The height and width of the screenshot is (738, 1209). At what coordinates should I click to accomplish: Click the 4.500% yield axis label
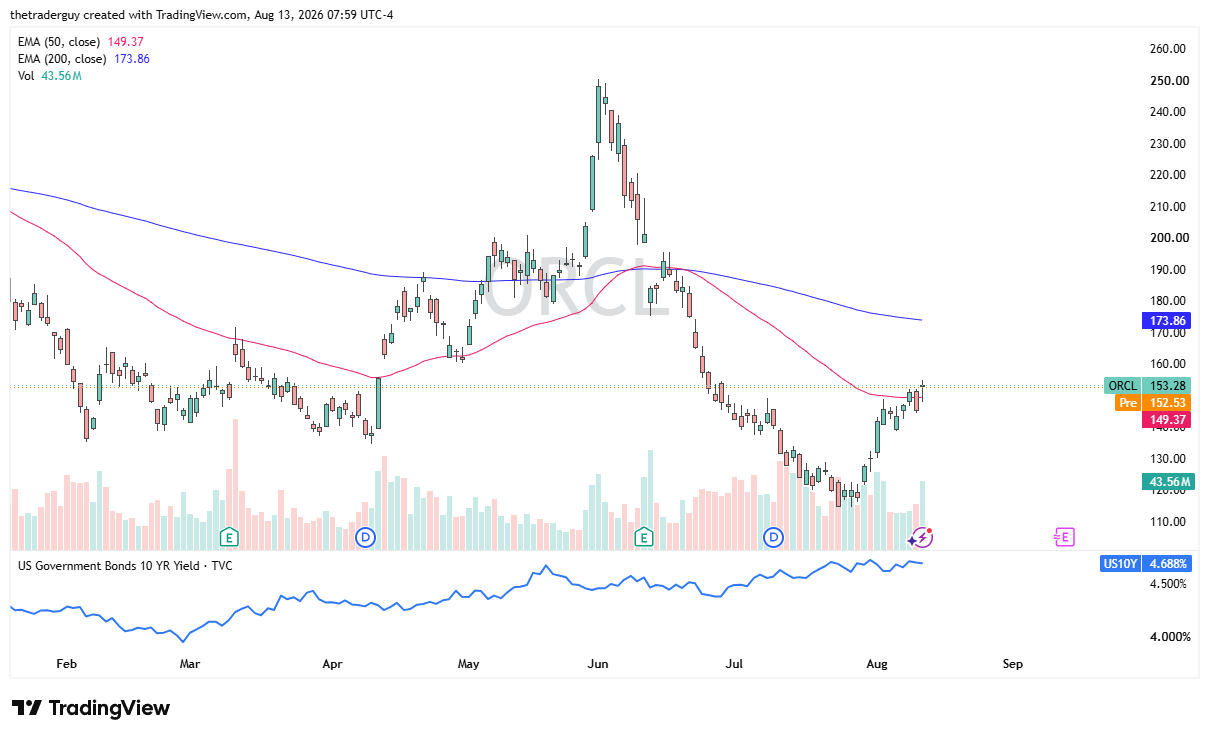pos(1167,584)
